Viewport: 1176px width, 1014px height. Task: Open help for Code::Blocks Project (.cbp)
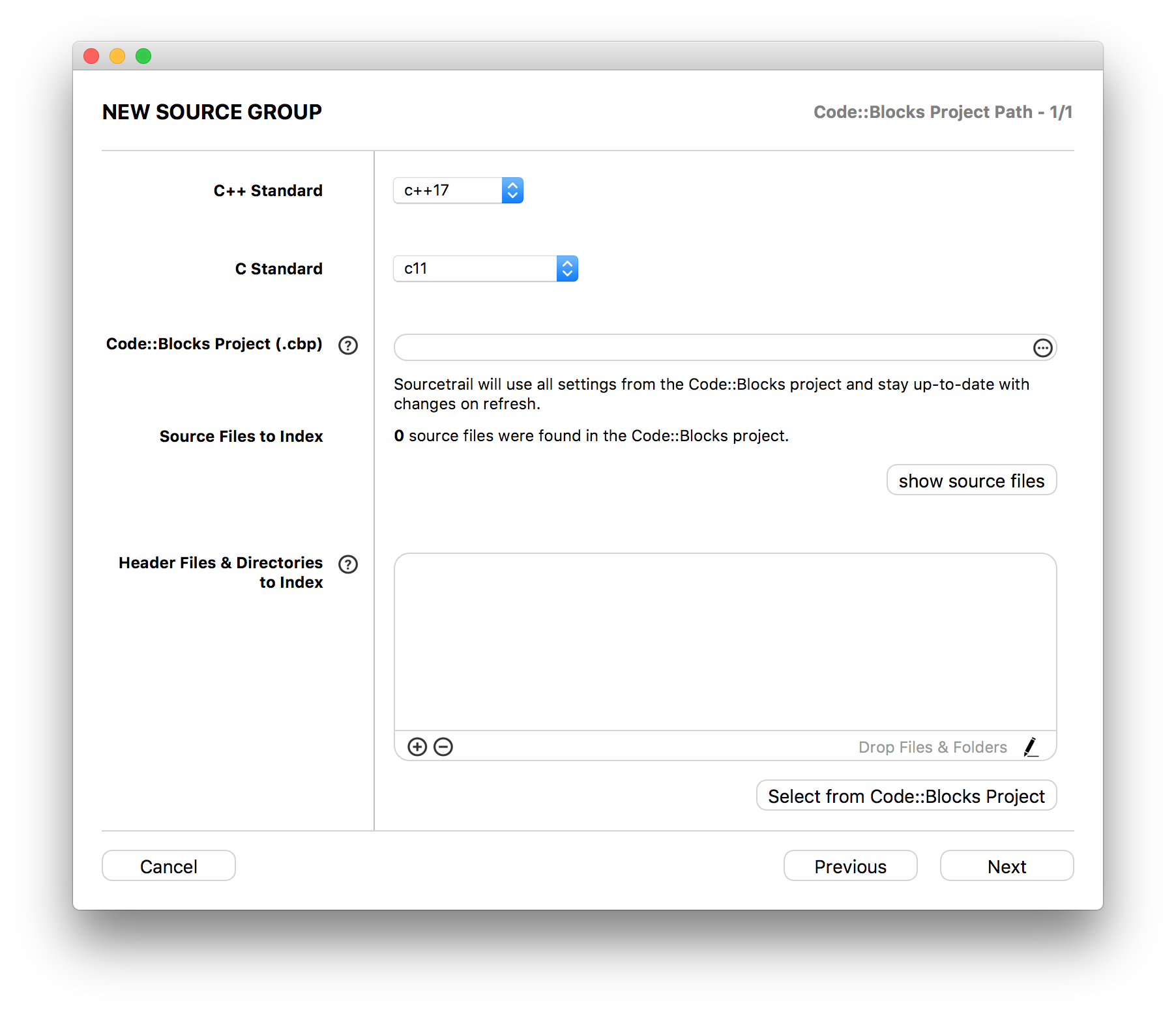[348, 345]
